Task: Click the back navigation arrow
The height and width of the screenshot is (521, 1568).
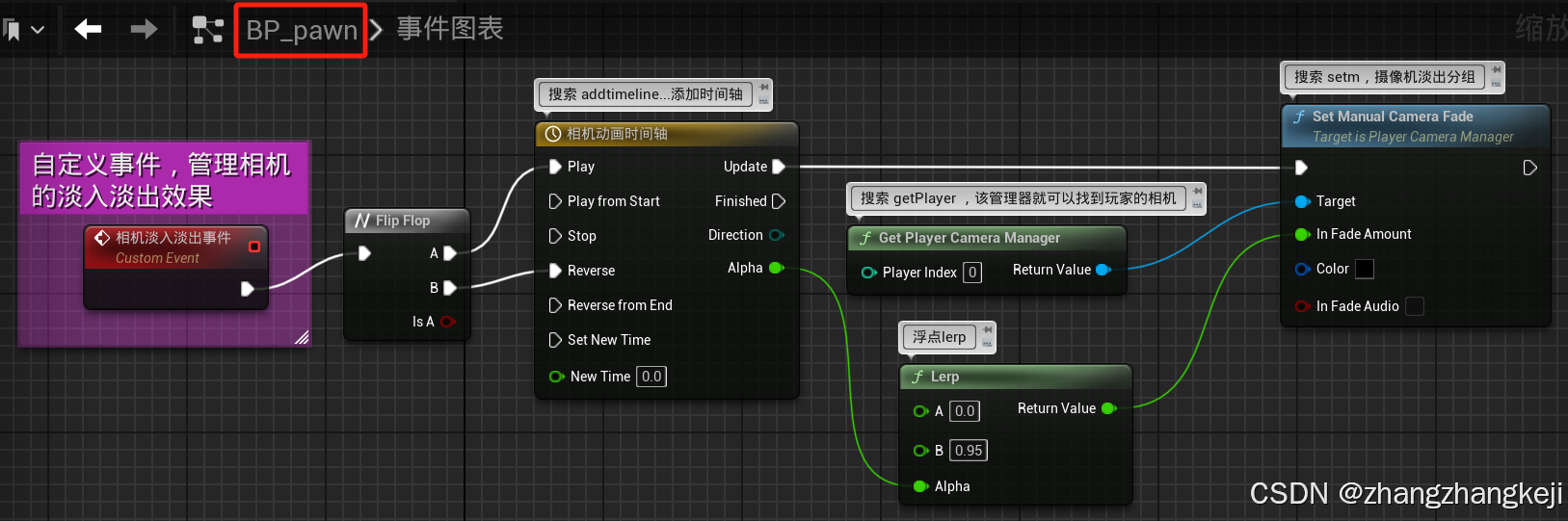Action: (89, 30)
